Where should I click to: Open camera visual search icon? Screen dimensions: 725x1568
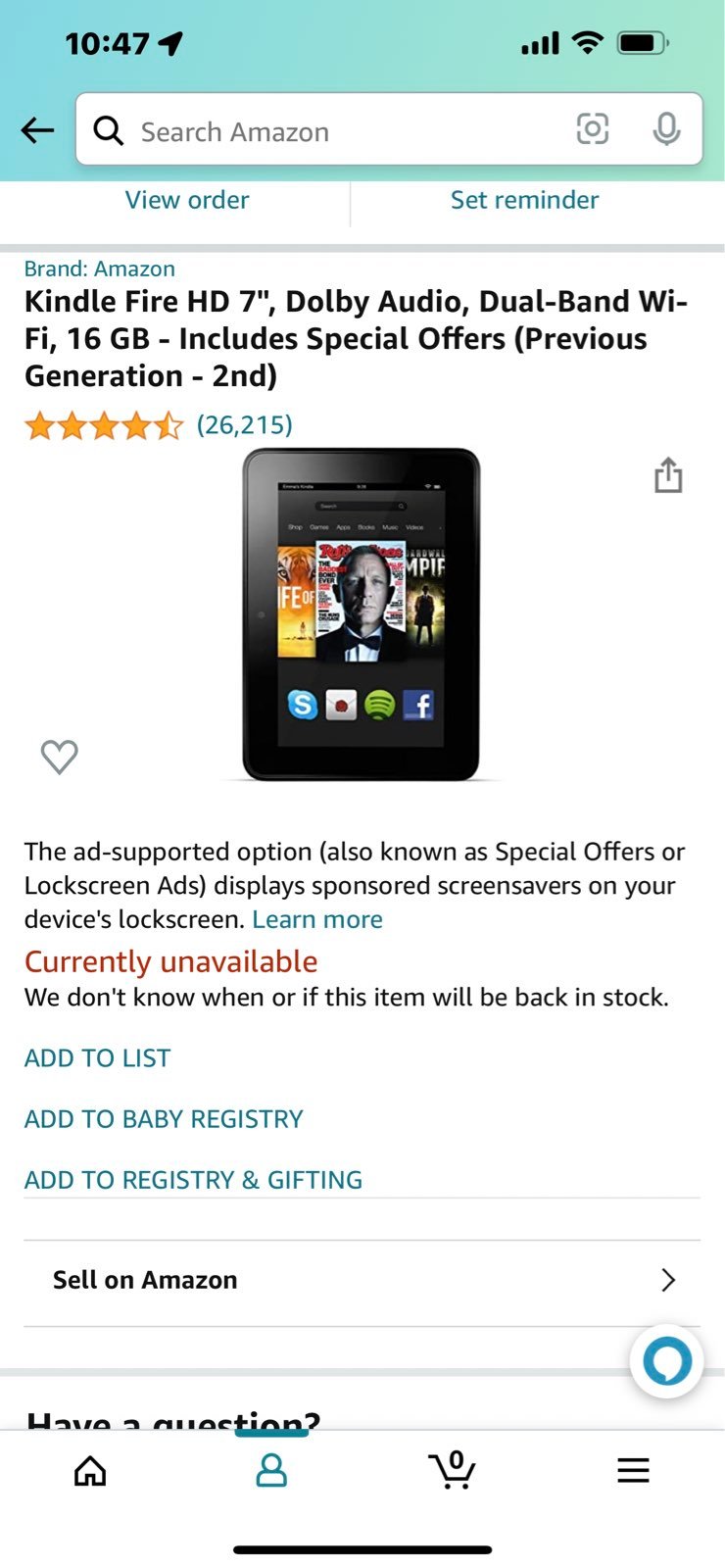592,129
